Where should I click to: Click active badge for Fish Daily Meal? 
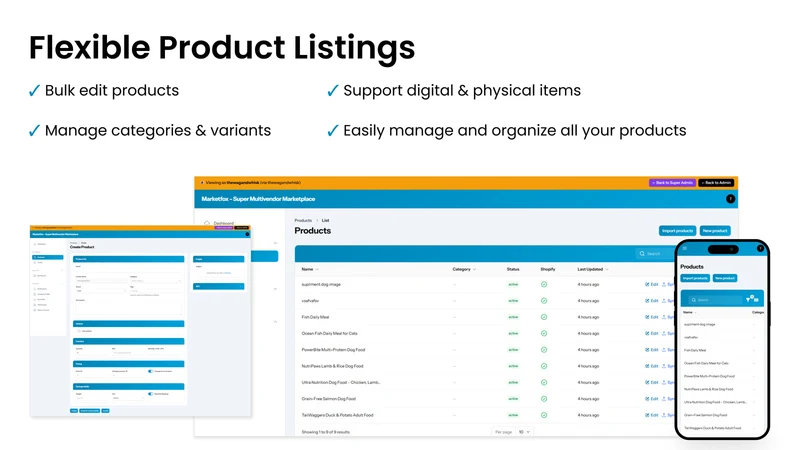pyautogui.click(x=513, y=317)
